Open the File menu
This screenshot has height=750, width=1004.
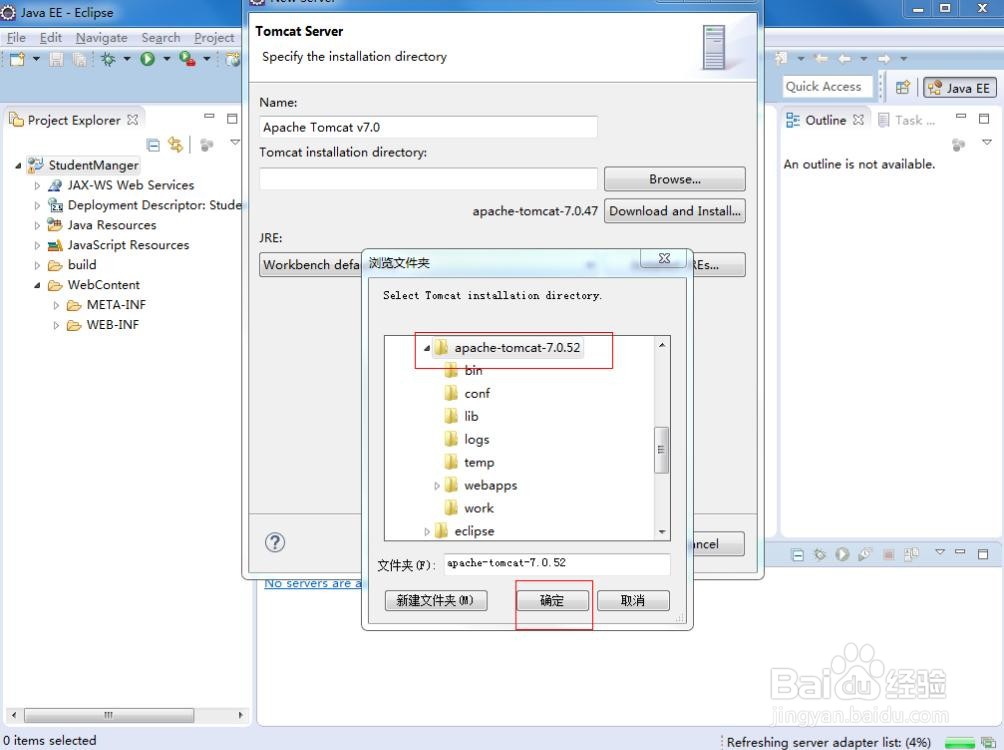16,38
